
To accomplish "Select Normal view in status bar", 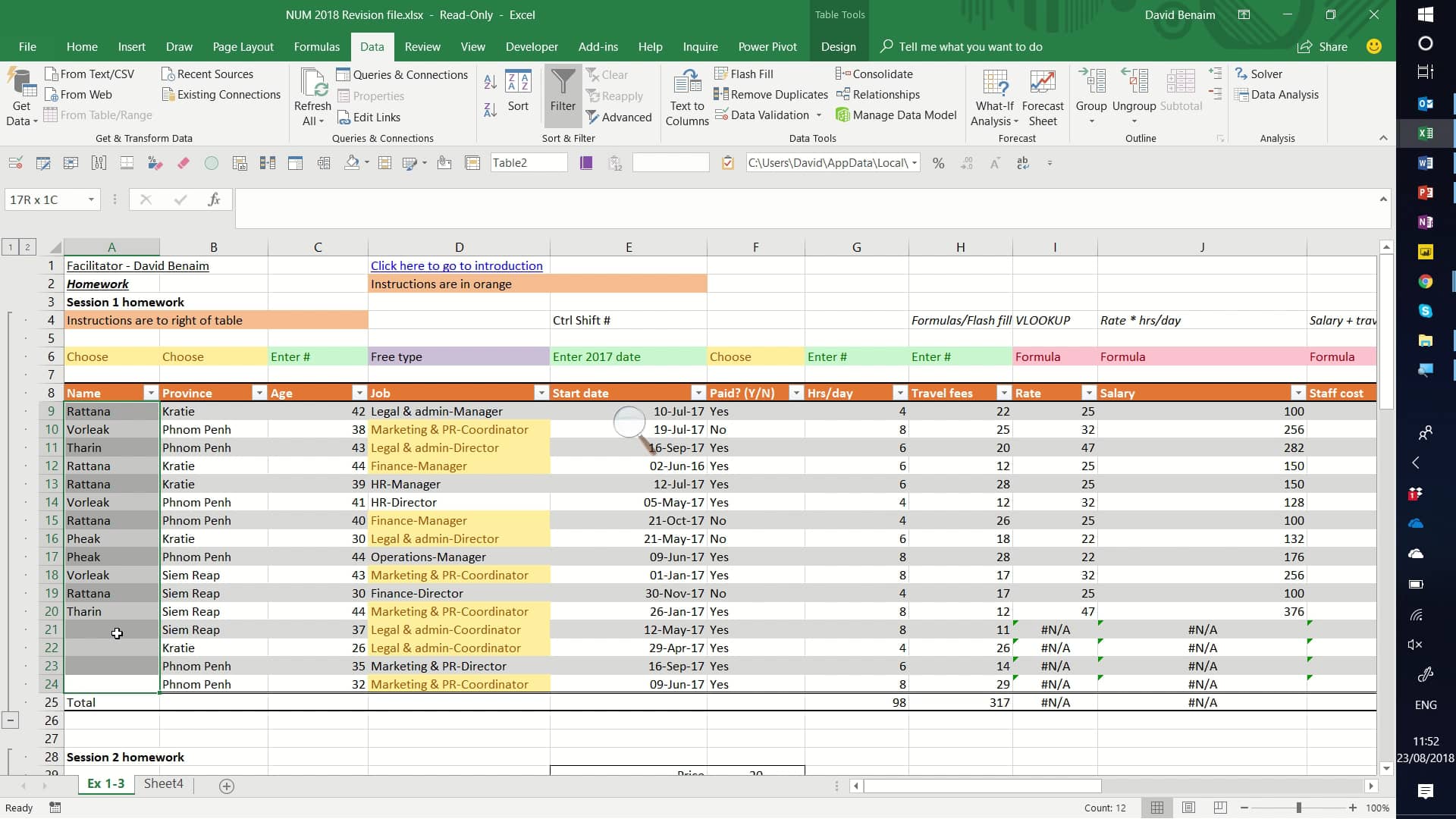I will coord(1157,808).
